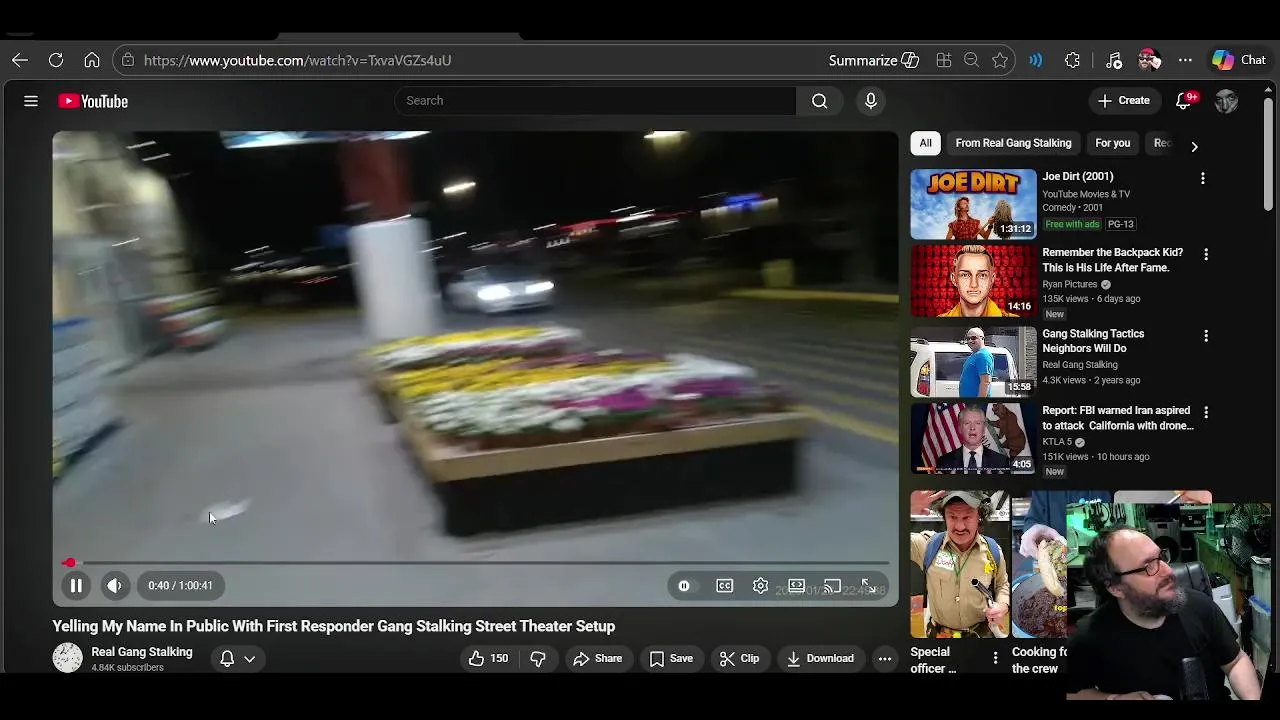The height and width of the screenshot is (720, 1280).
Task: Click the search magnifier button
Action: pyautogui.click(x=819, y=101)
